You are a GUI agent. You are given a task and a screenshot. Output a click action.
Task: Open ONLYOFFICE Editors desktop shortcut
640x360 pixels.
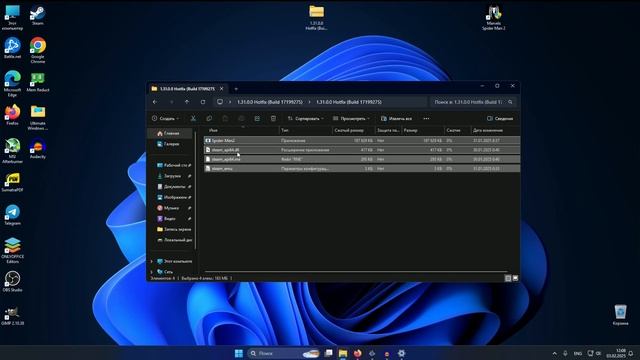(12, 251)
